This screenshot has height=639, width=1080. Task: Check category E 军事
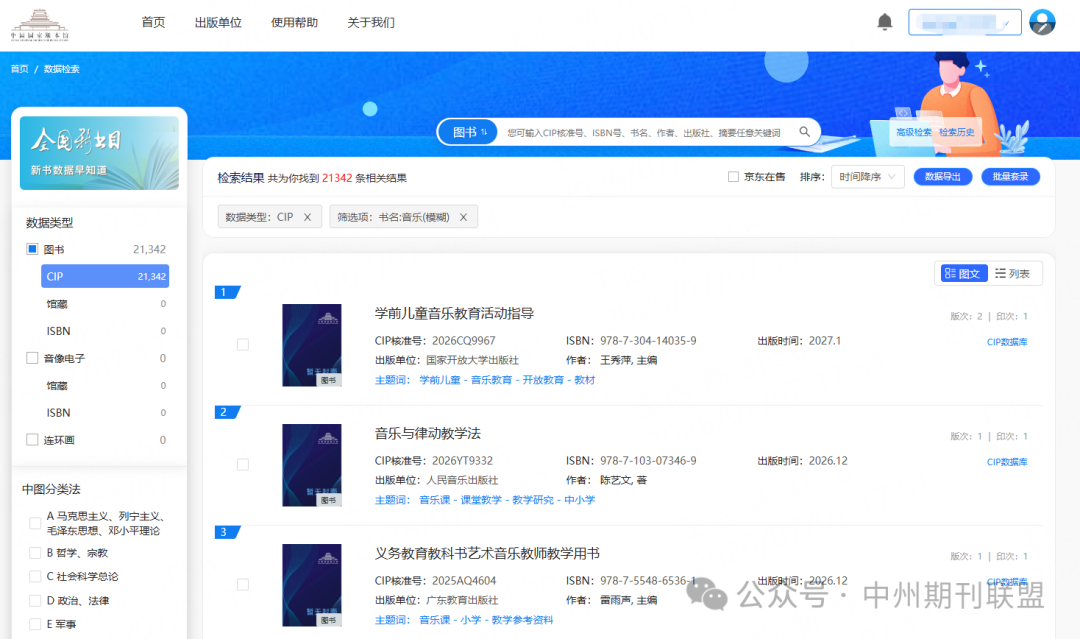click(x=35, y=624)
